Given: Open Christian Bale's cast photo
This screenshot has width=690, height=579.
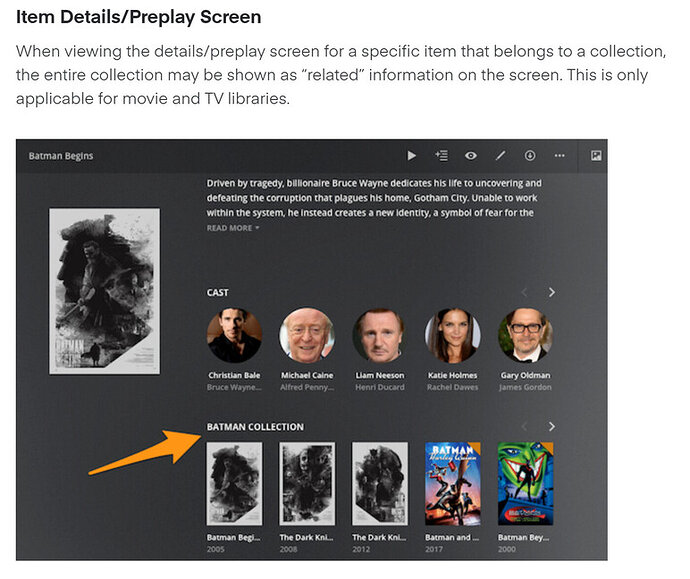Looking at the screenshot, I should coord(234,335).
